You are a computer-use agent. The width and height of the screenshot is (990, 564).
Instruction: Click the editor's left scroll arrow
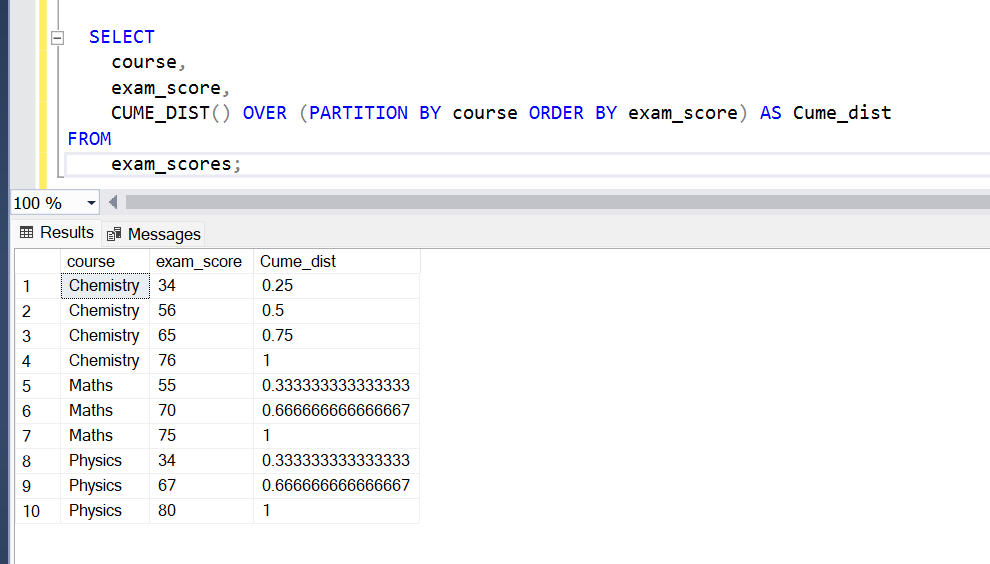pos(113,203)
